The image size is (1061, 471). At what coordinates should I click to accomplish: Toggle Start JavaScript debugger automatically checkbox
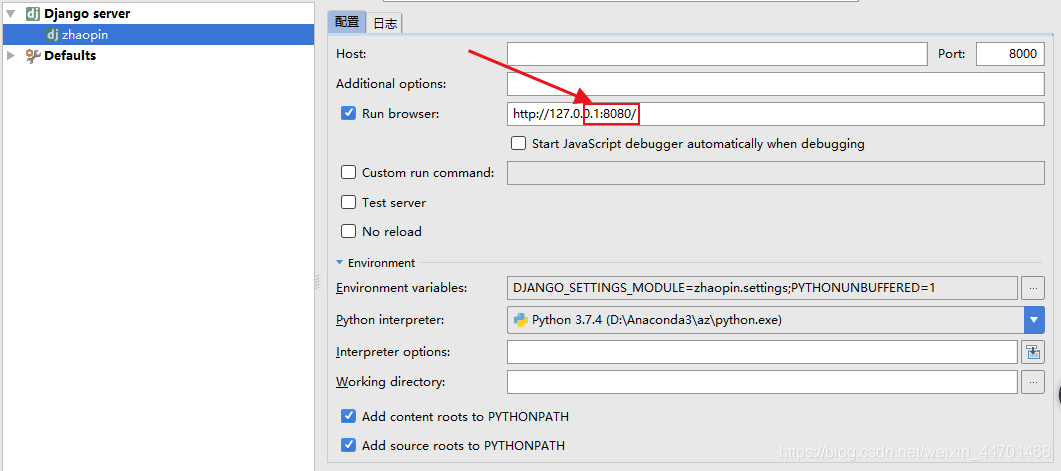click(518, 143)
